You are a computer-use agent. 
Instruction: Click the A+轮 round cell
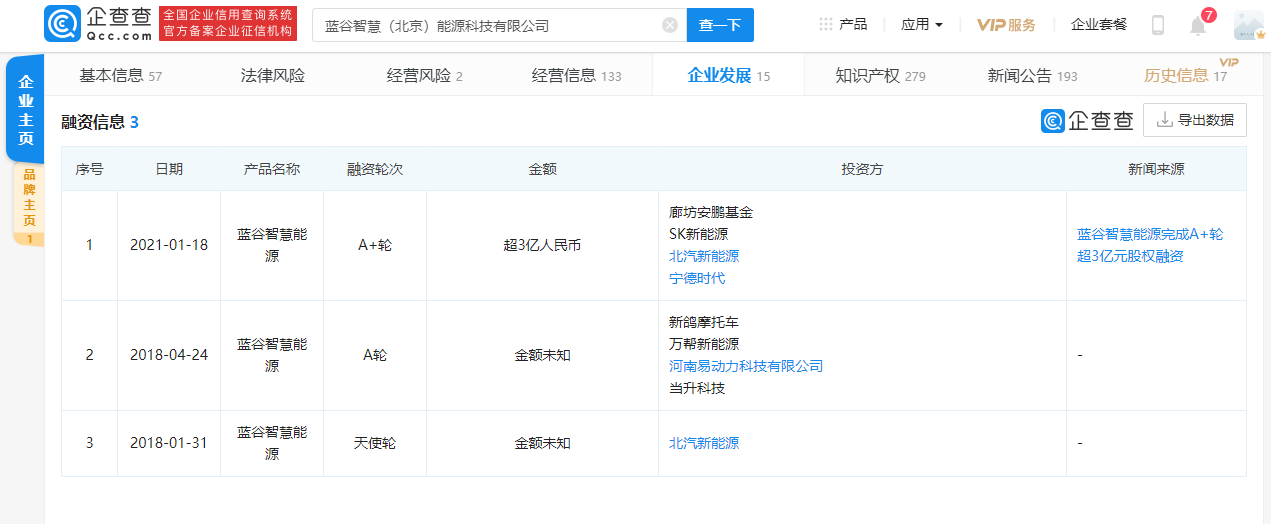[375, 245]
